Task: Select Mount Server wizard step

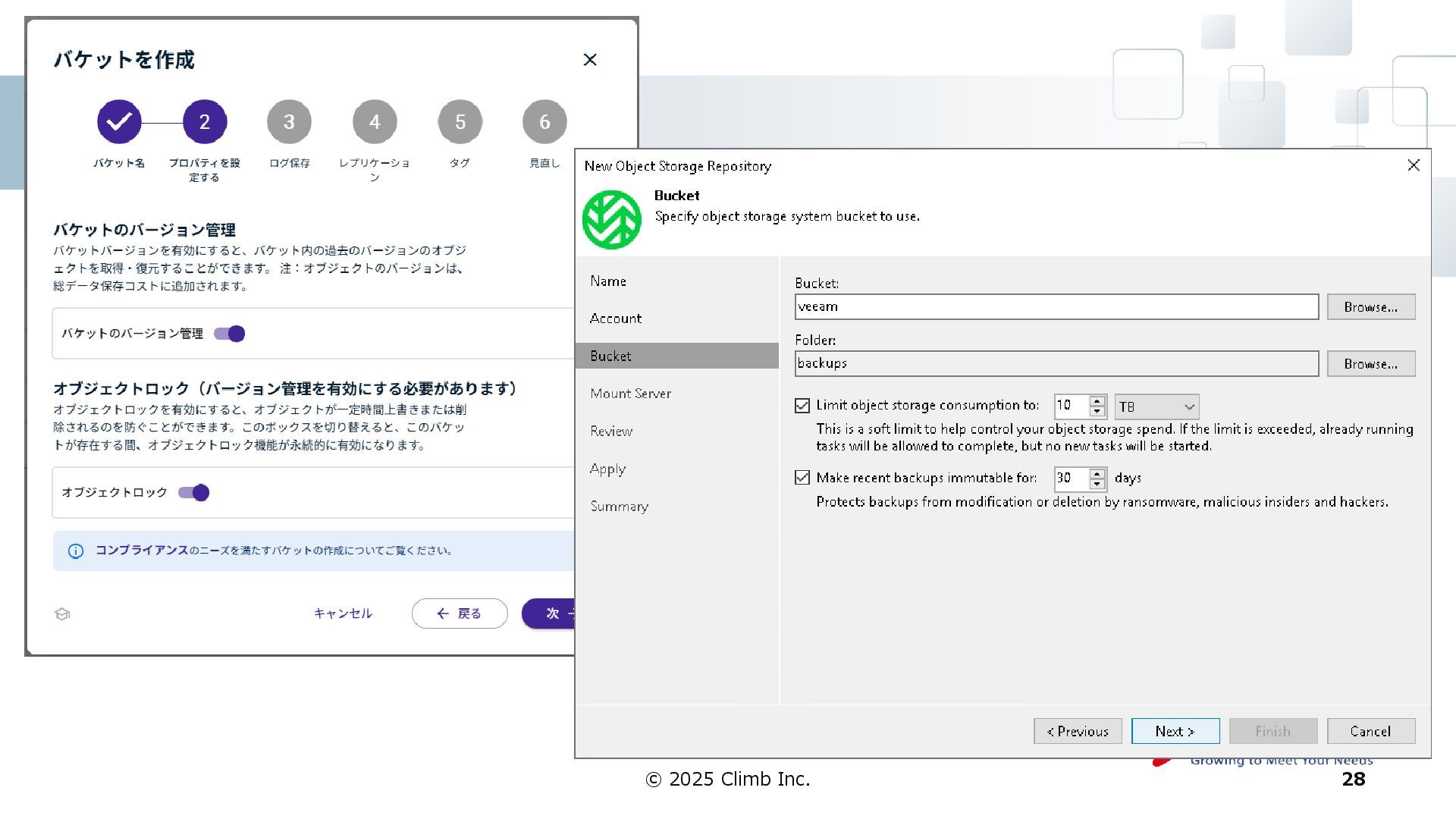Action: [x=630, y=394]
